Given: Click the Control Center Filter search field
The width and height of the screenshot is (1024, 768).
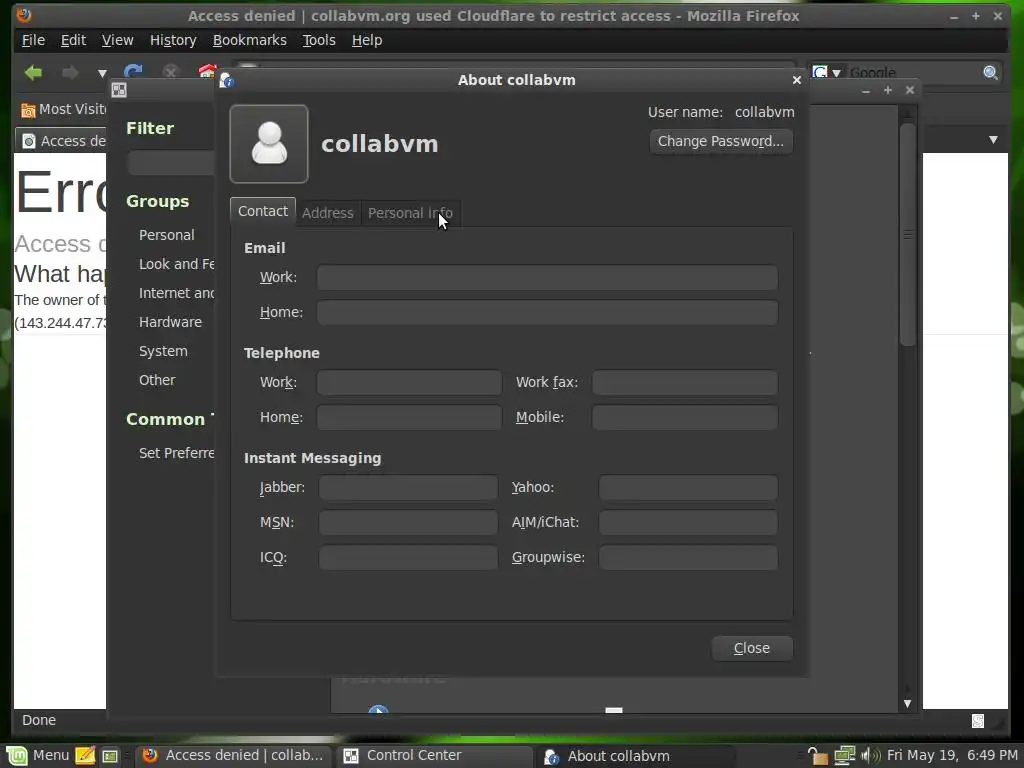Looking at the screenshot, I should point(171,163).
